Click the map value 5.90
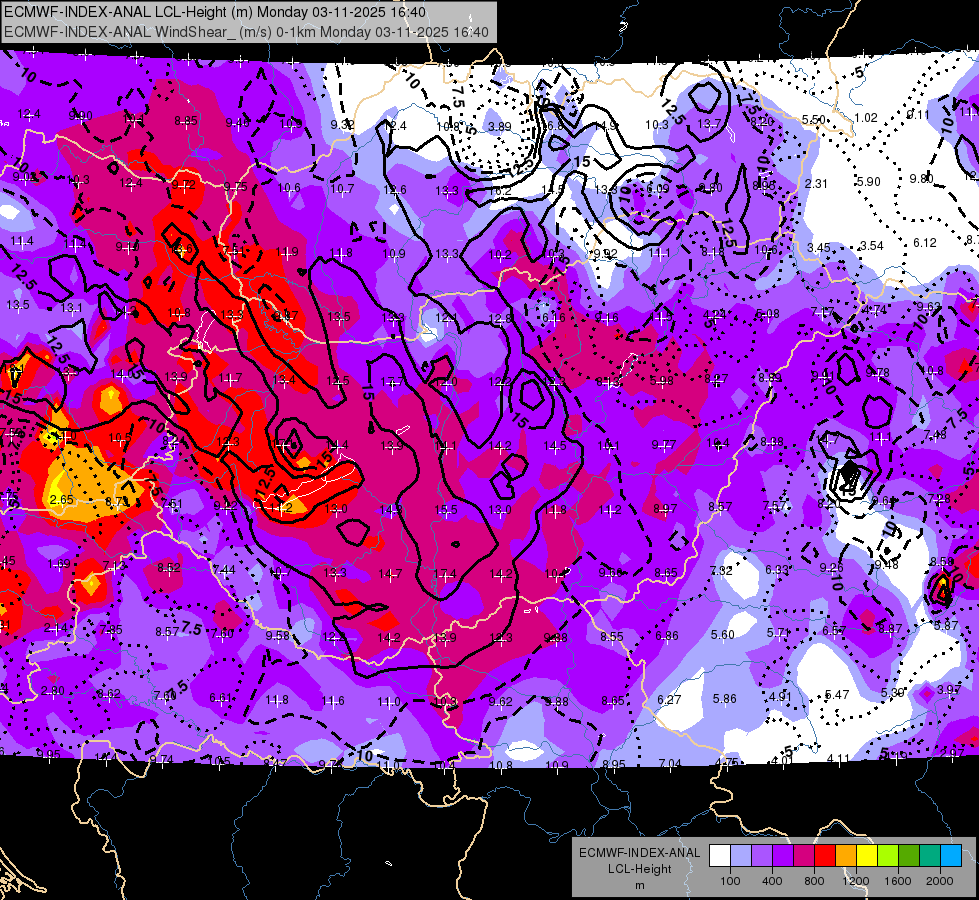This screenshot has width=979, height=900. tap(868, 182)
